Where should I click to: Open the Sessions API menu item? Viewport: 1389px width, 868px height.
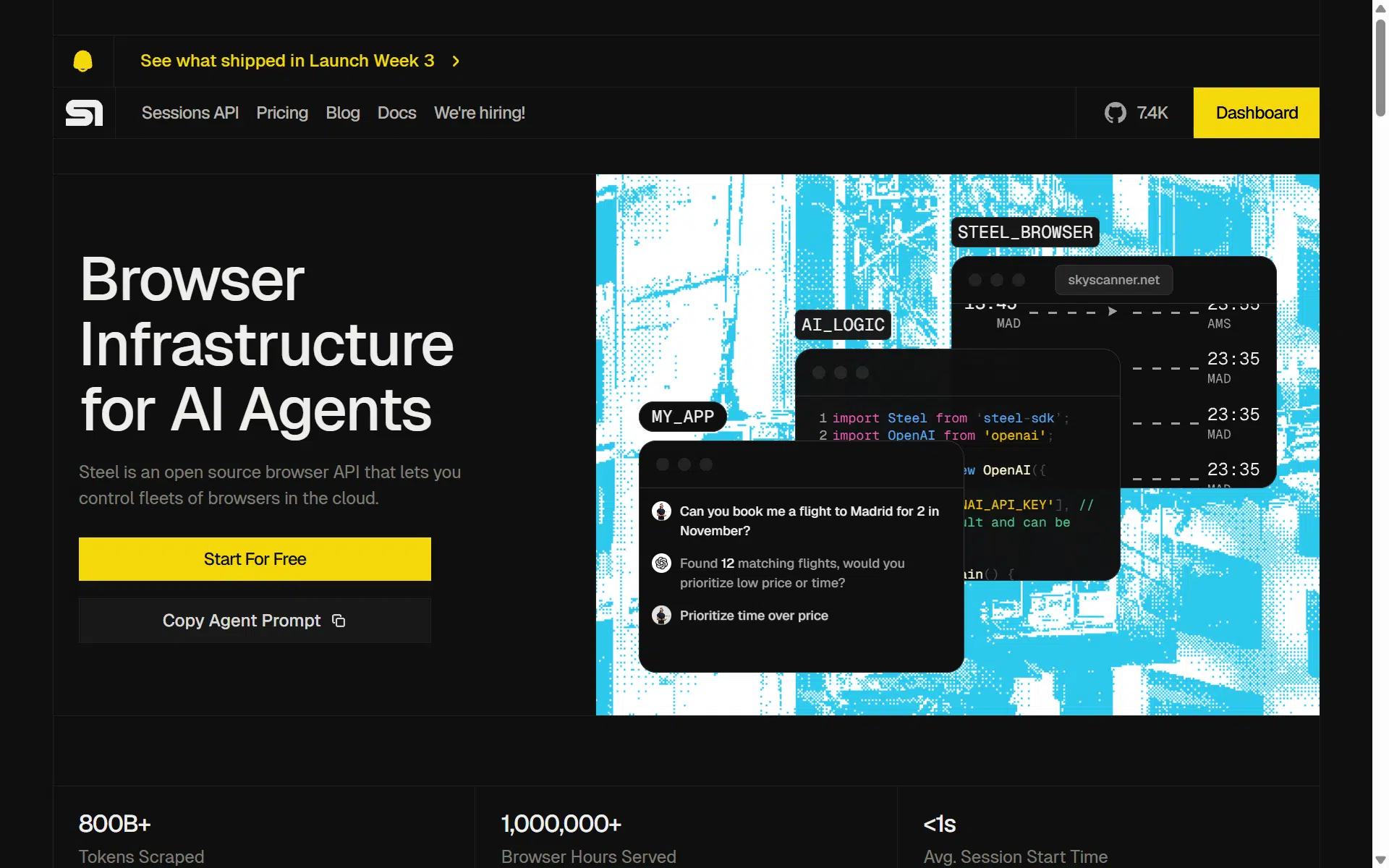pyautogui.click(x=190, y=113)
